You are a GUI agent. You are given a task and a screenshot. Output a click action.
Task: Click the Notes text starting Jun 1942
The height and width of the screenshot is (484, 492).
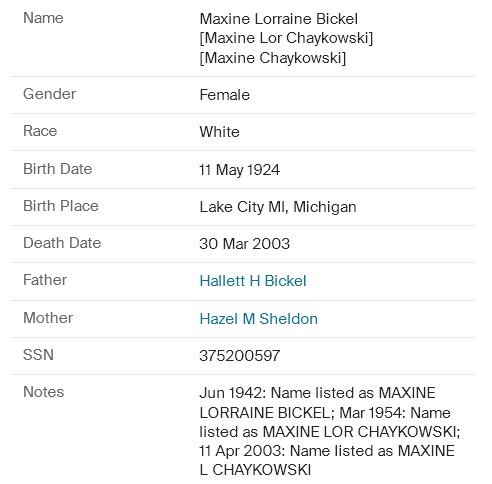pos(329,431)
